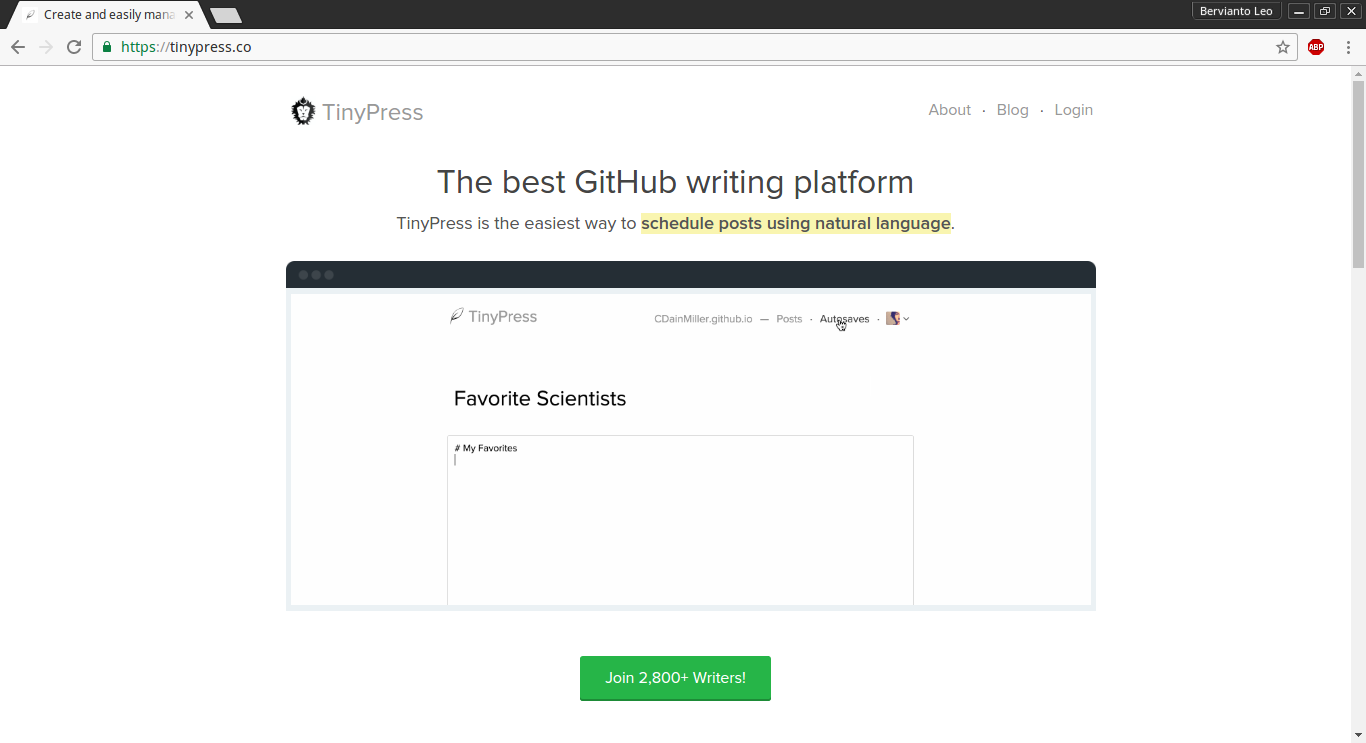Reload the current page

[x=74, y=47]
